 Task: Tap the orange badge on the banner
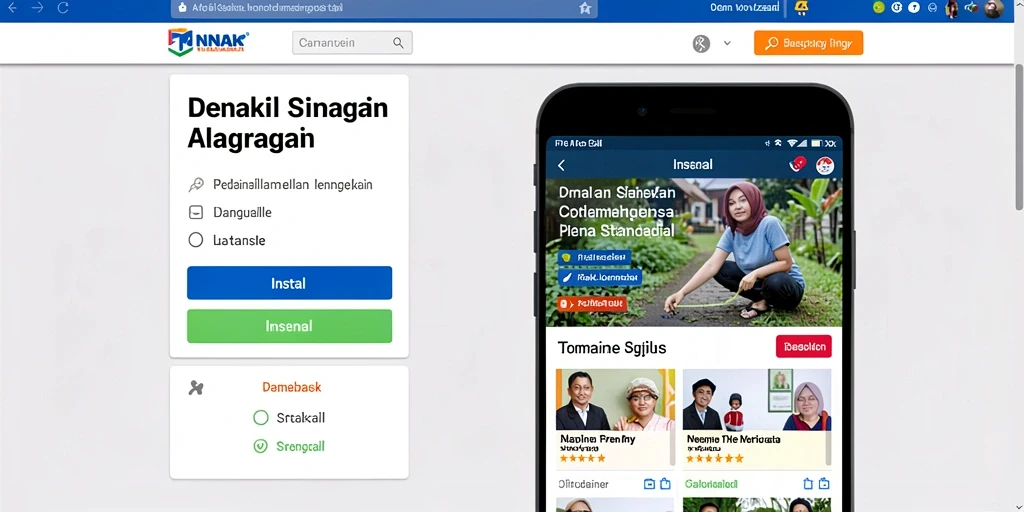point(592,304)
